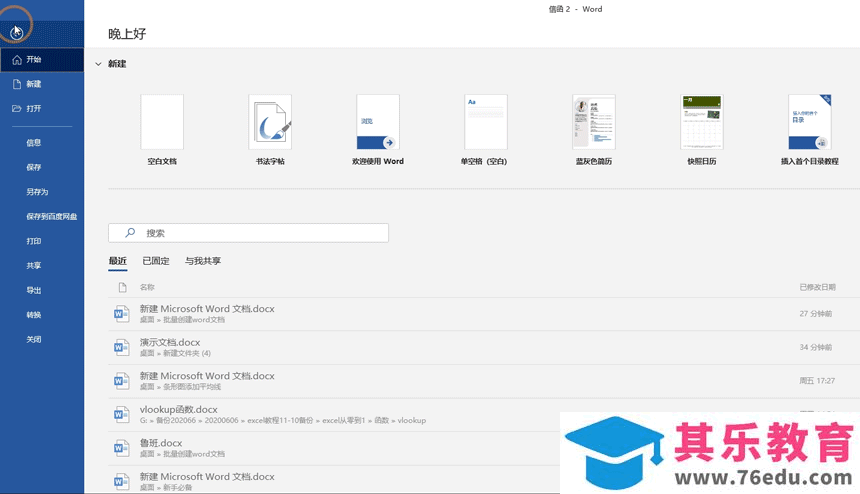Click the magnifier search icon
Image resolution: width=860 pixels, height=494 pixels.
point(130,233)
